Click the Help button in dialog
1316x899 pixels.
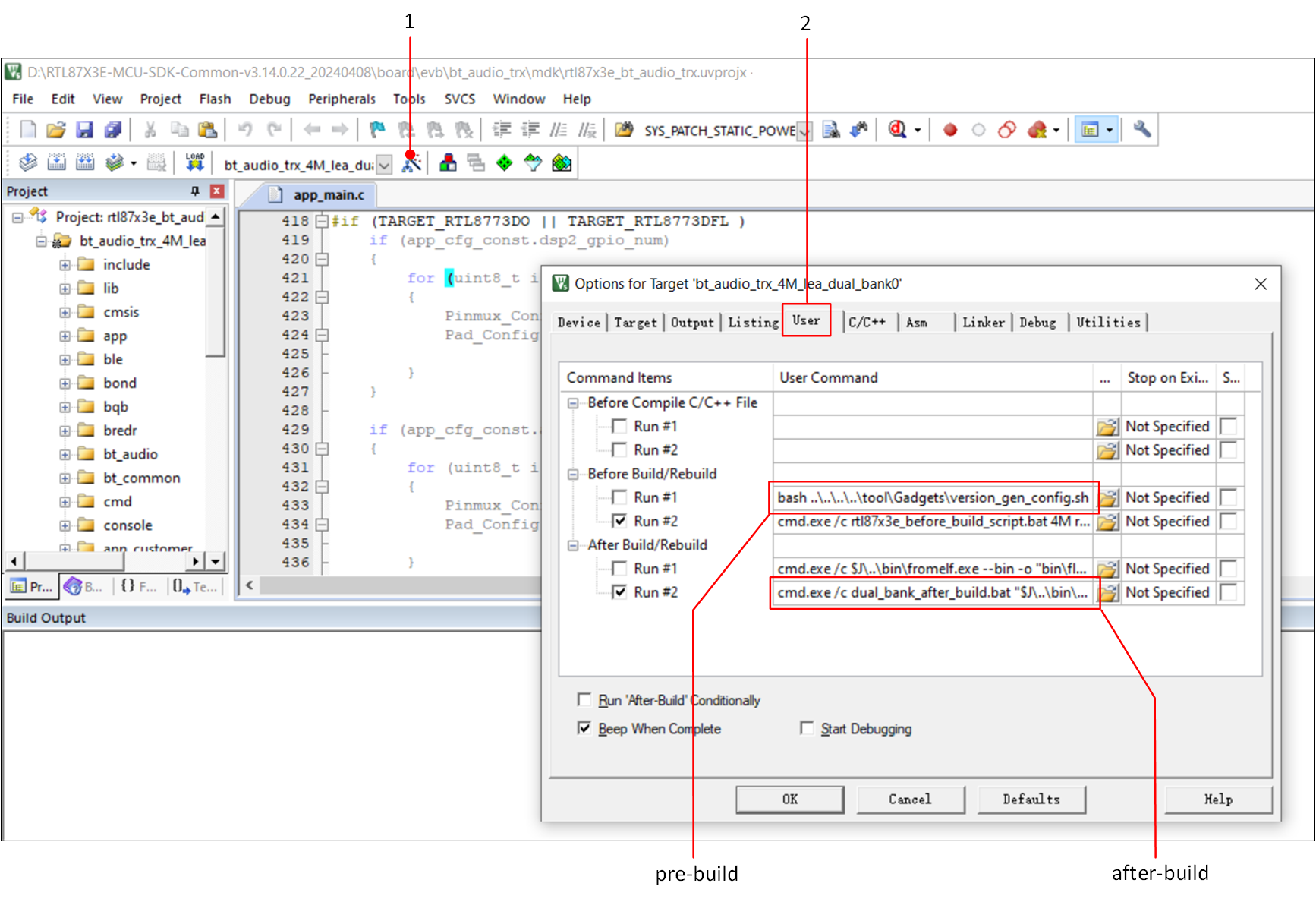click(1218, 800)
